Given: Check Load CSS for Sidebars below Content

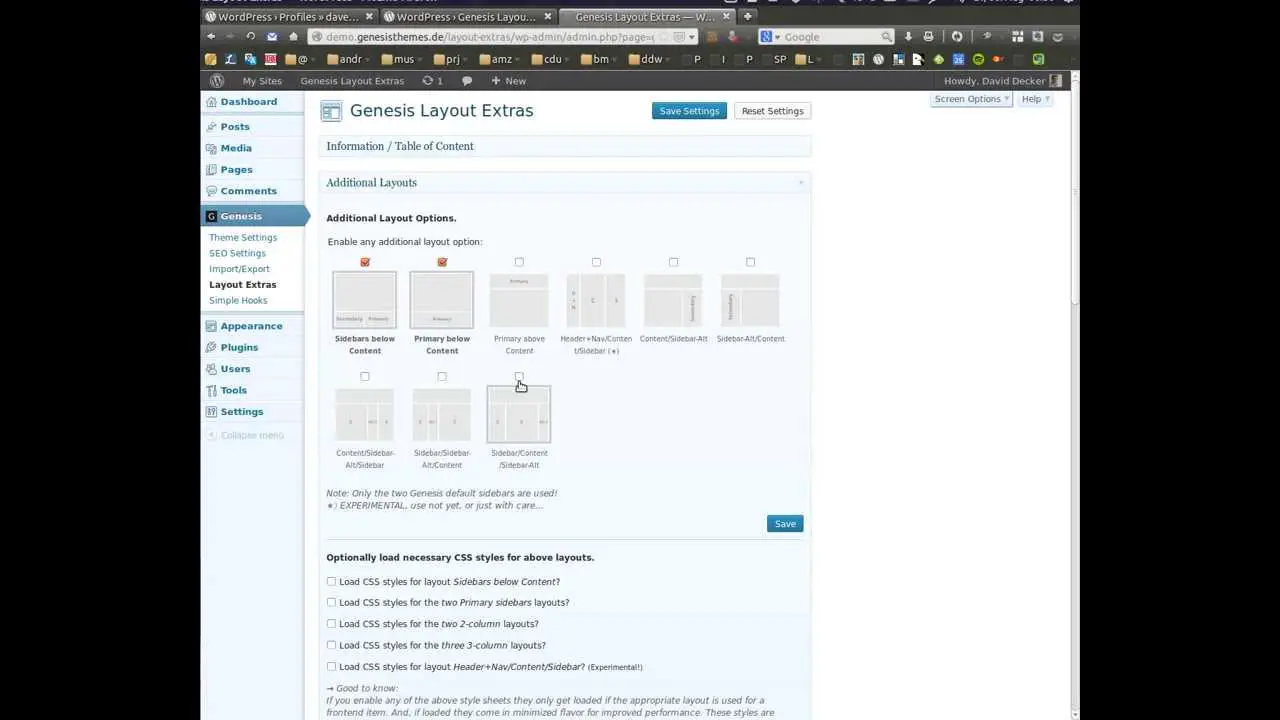Looking at the screenshot, I should point(331,581).
